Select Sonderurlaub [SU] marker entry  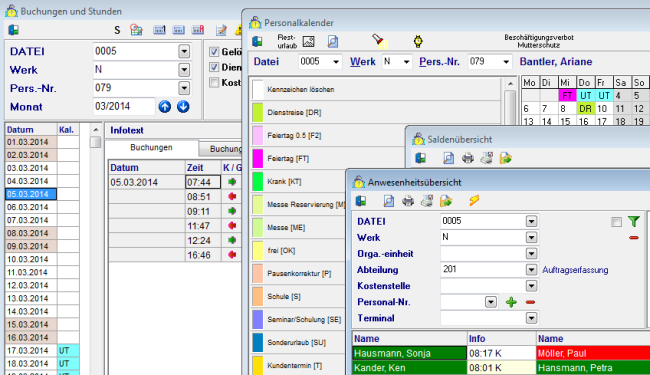point(298,343)
